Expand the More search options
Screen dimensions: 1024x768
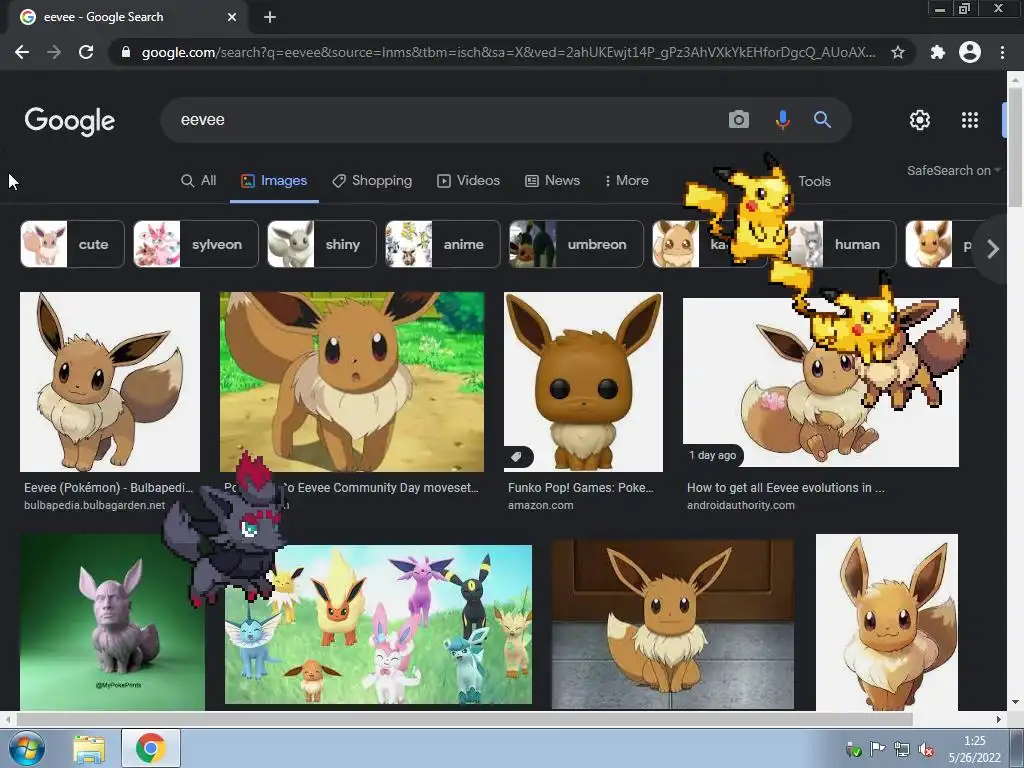point(626,181)
